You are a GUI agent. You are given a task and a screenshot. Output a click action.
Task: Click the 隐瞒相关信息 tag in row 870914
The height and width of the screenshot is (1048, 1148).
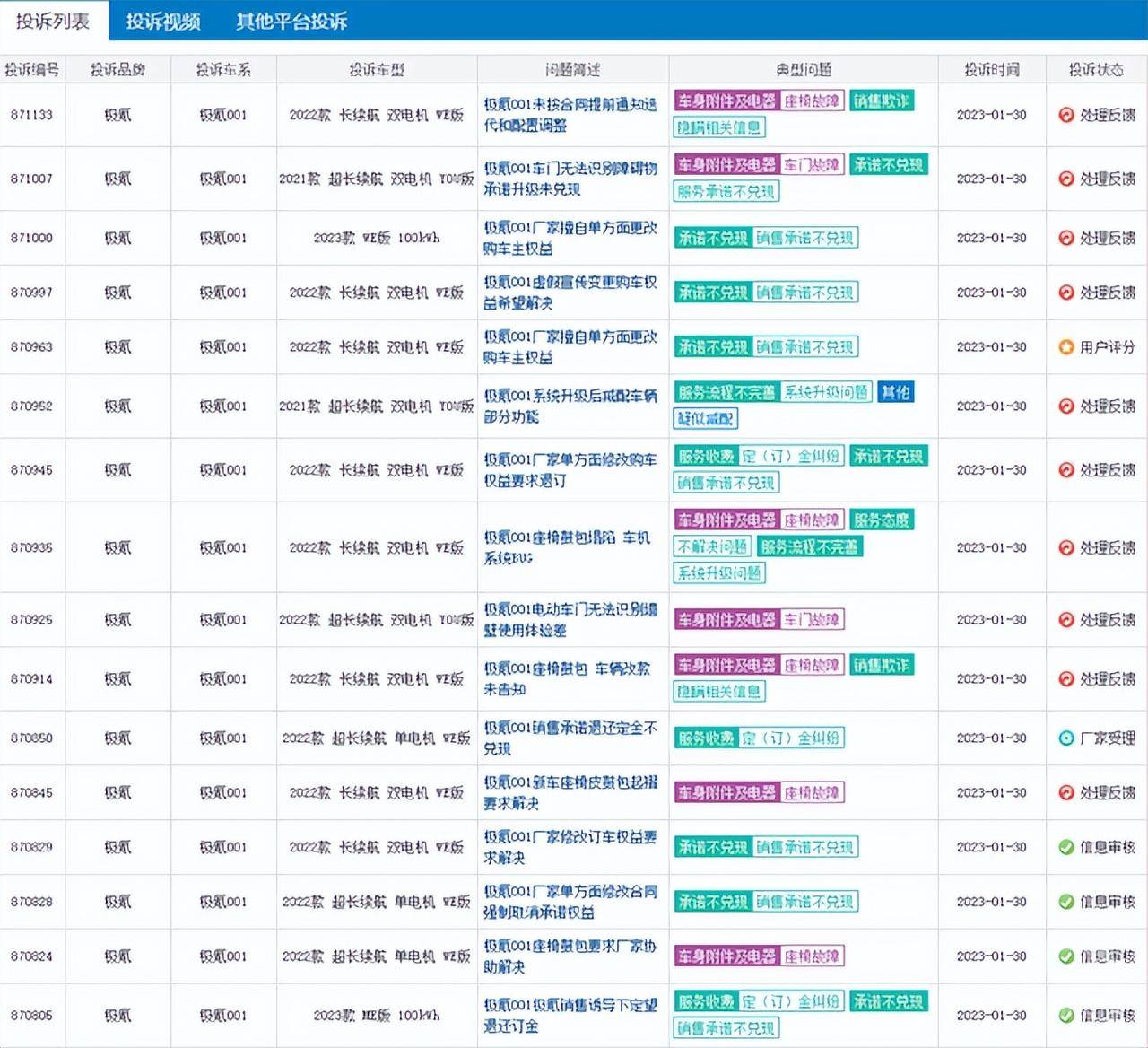[x=719, y=692]
